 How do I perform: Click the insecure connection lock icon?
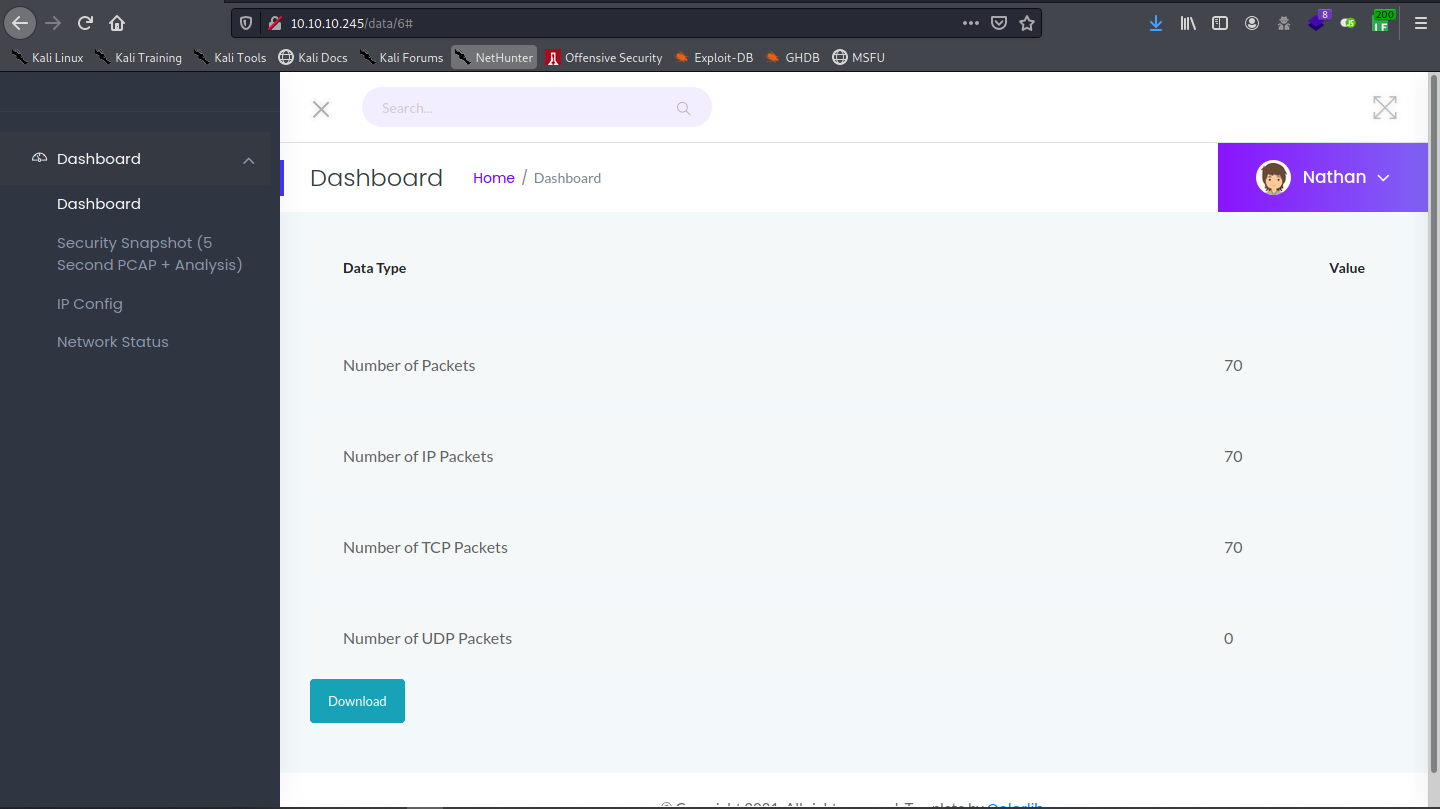tap(275, 22)
